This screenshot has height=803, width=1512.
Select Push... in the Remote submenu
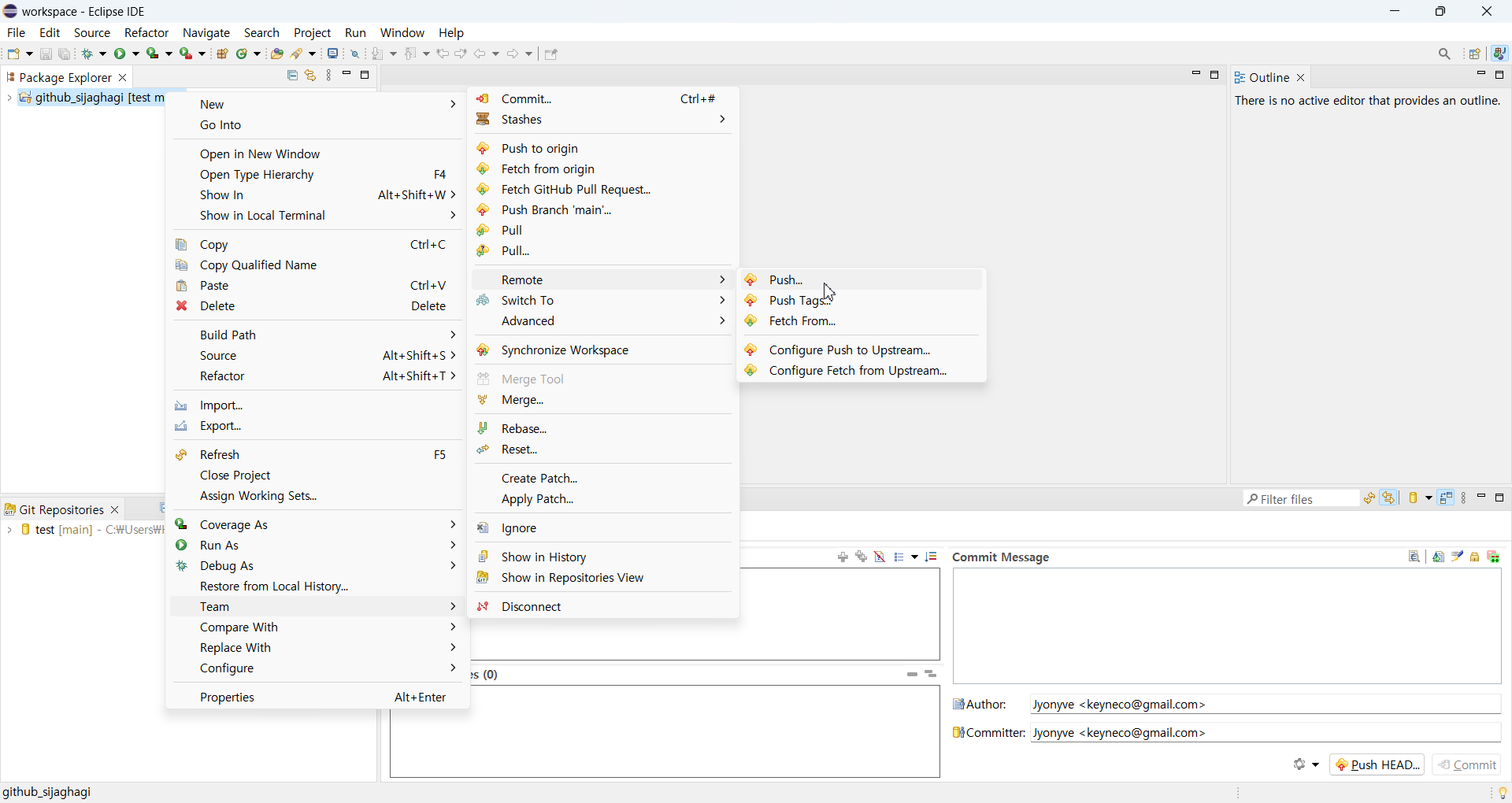click(x=862, y=280)
